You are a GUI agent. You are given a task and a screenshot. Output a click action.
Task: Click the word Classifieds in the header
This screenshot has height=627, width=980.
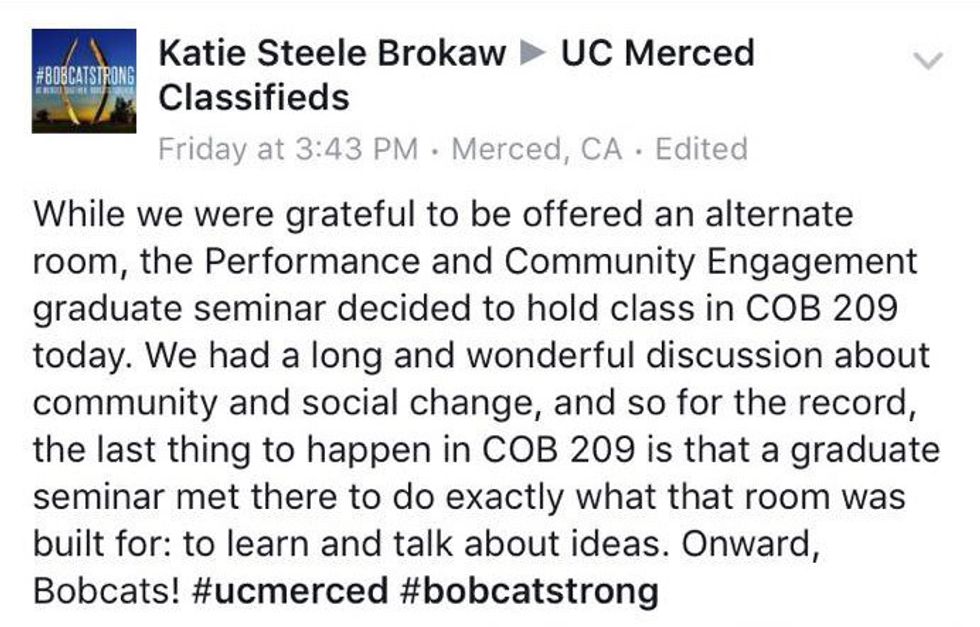[254, 97]
